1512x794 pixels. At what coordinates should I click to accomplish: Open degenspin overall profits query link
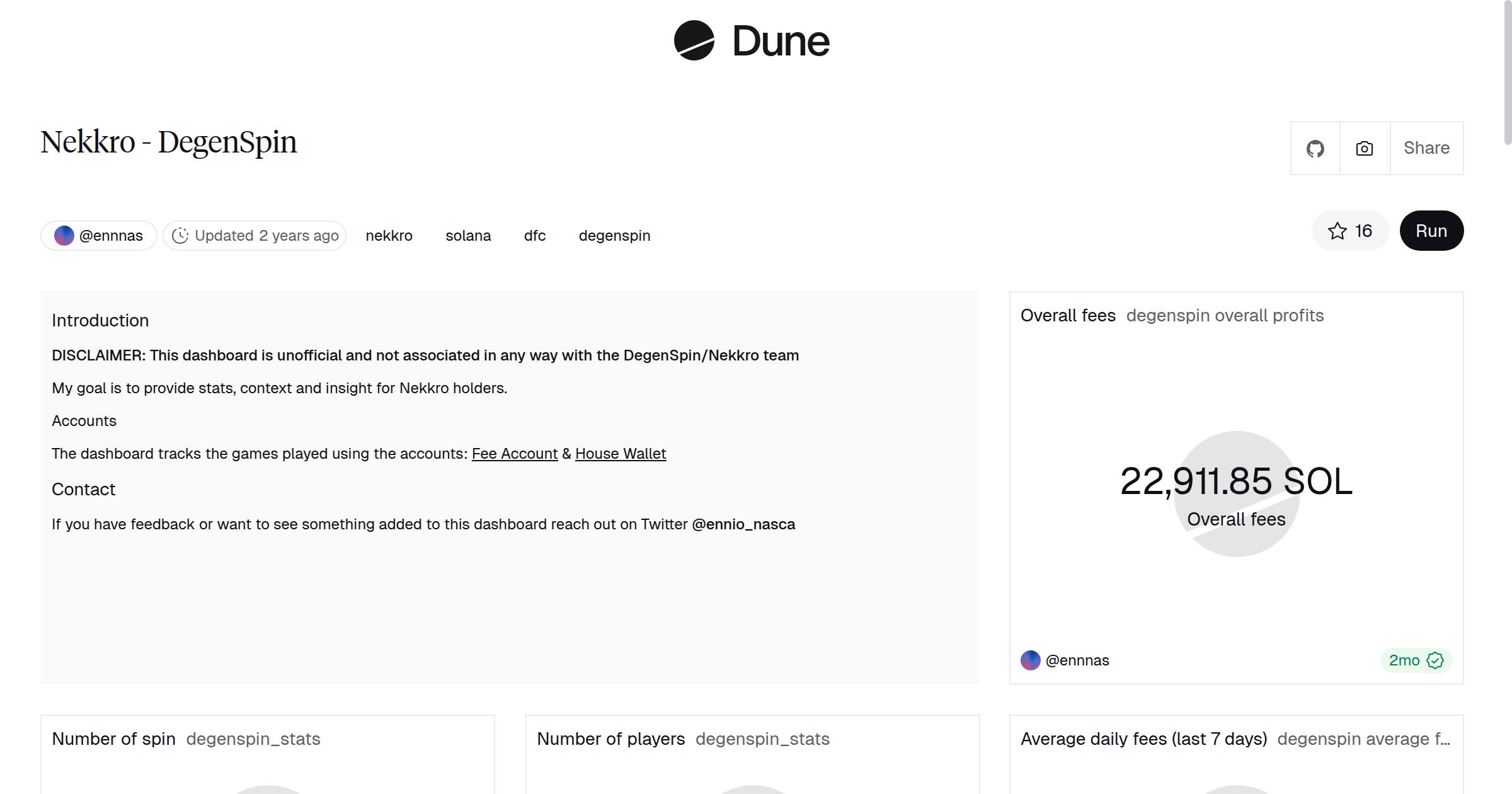1225,316
